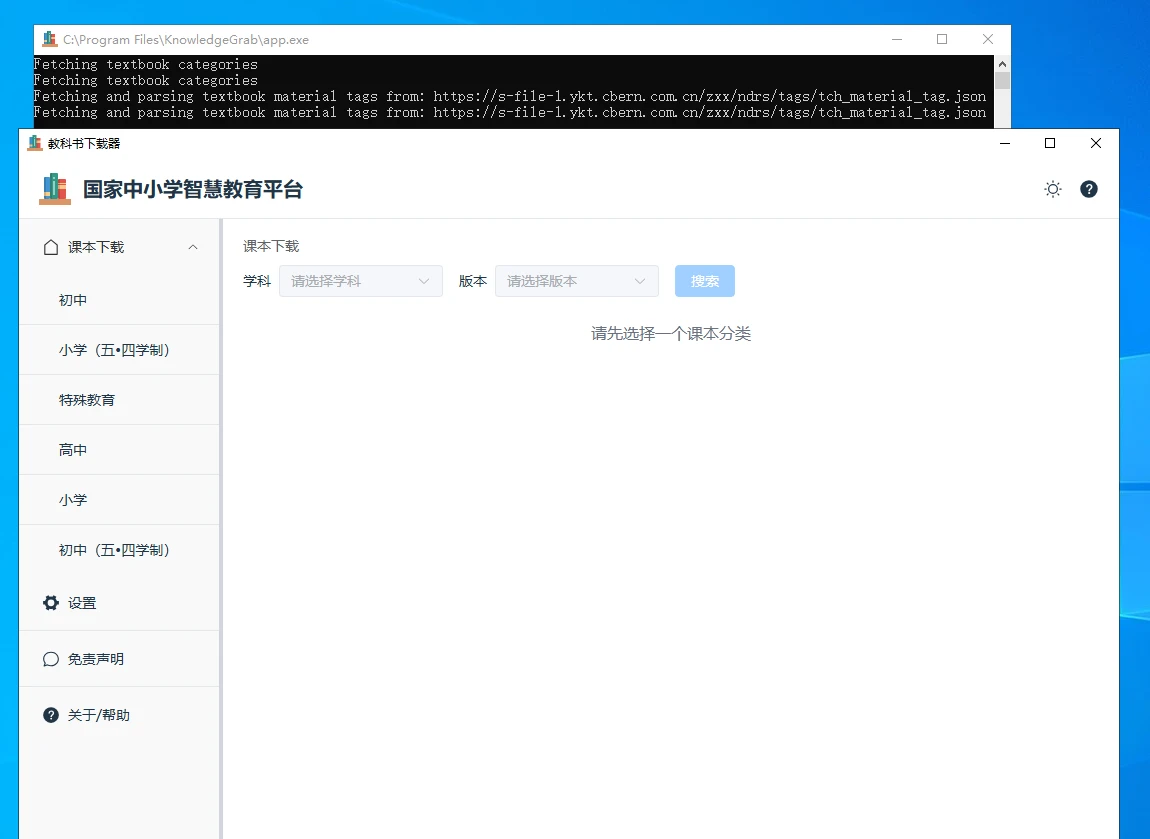The image size is (1150, 839).
Task: Collapse the 课本下载 menu chevron
Action: (x=193, y=247)
